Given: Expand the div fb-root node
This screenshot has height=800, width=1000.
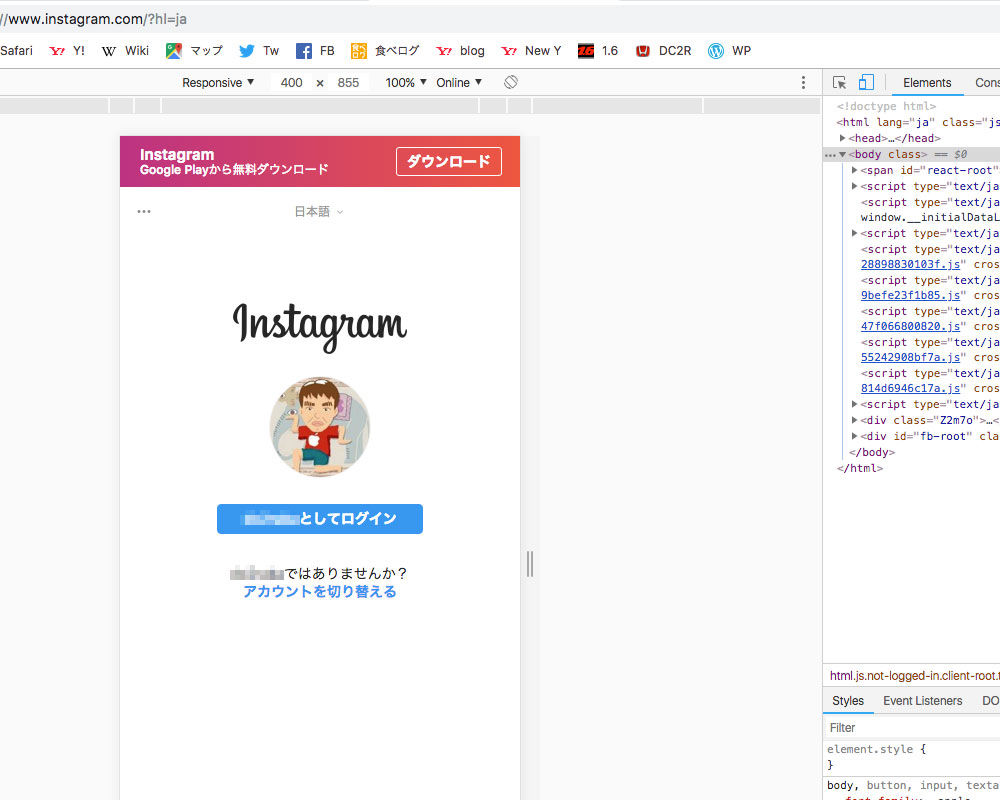Looking at the screenshot, I should [x=855, y=436].
